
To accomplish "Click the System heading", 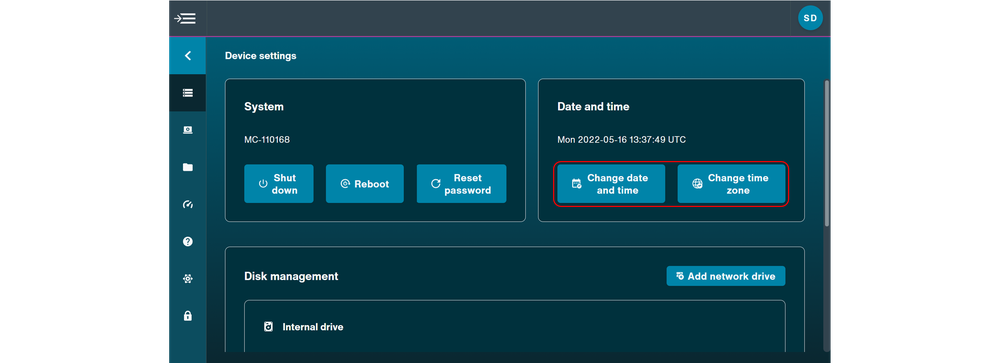I will click(264, 107).
